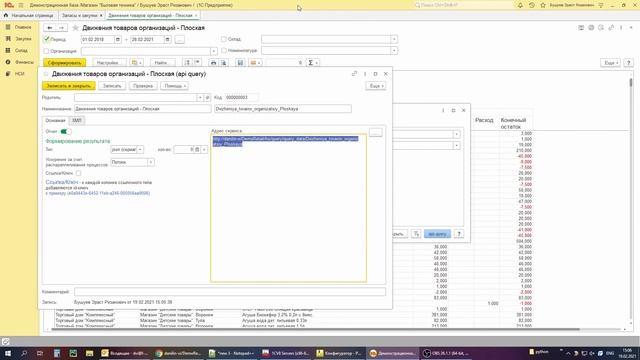Open calendar for the period end date

[167, 40]
